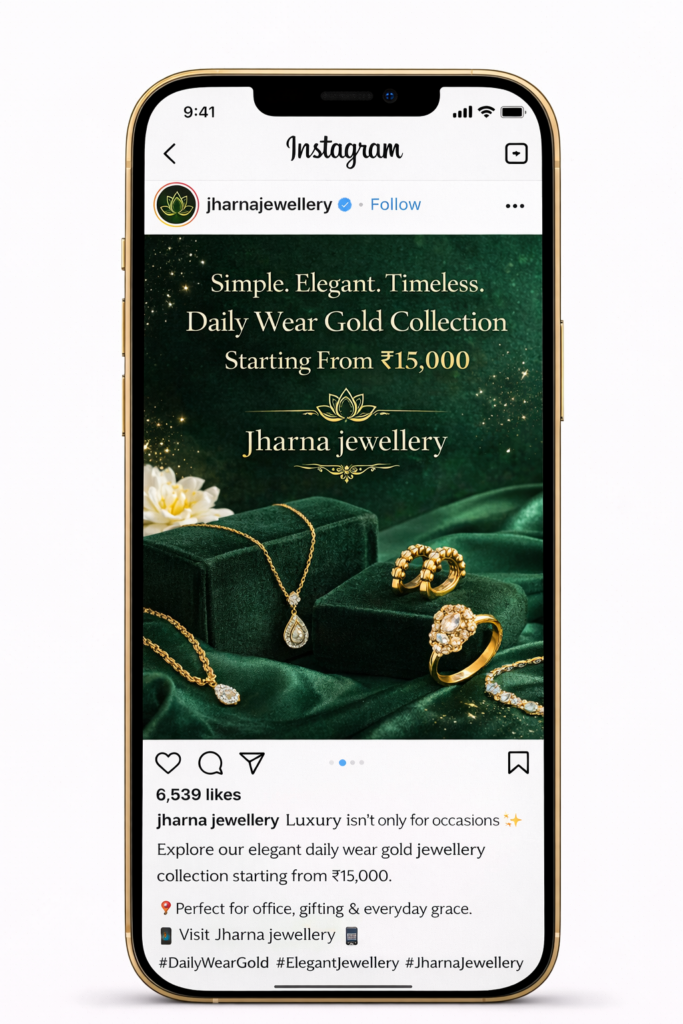Click the verified badge icon

click(345, 205)
